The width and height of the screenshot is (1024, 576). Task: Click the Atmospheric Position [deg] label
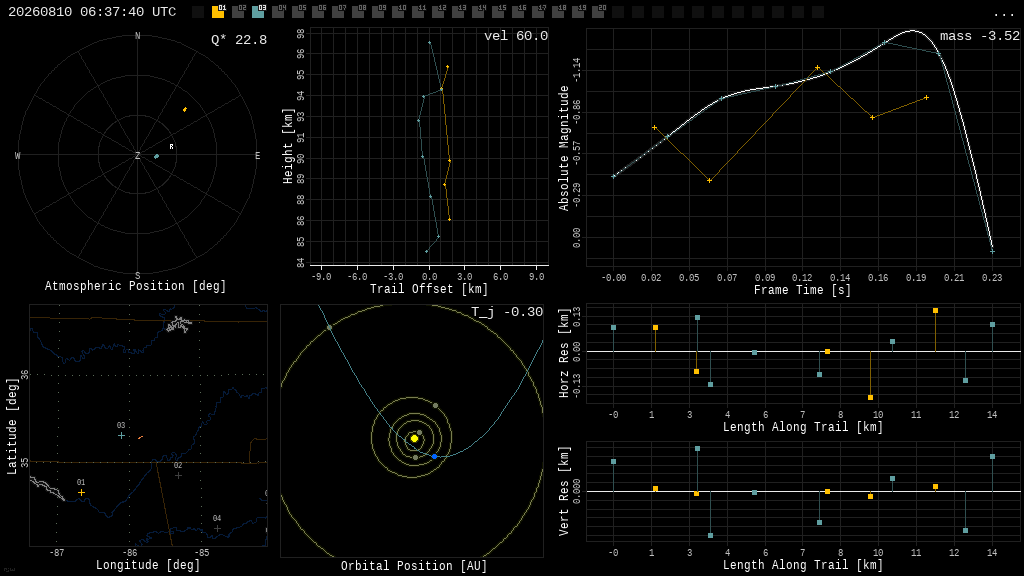135,286
